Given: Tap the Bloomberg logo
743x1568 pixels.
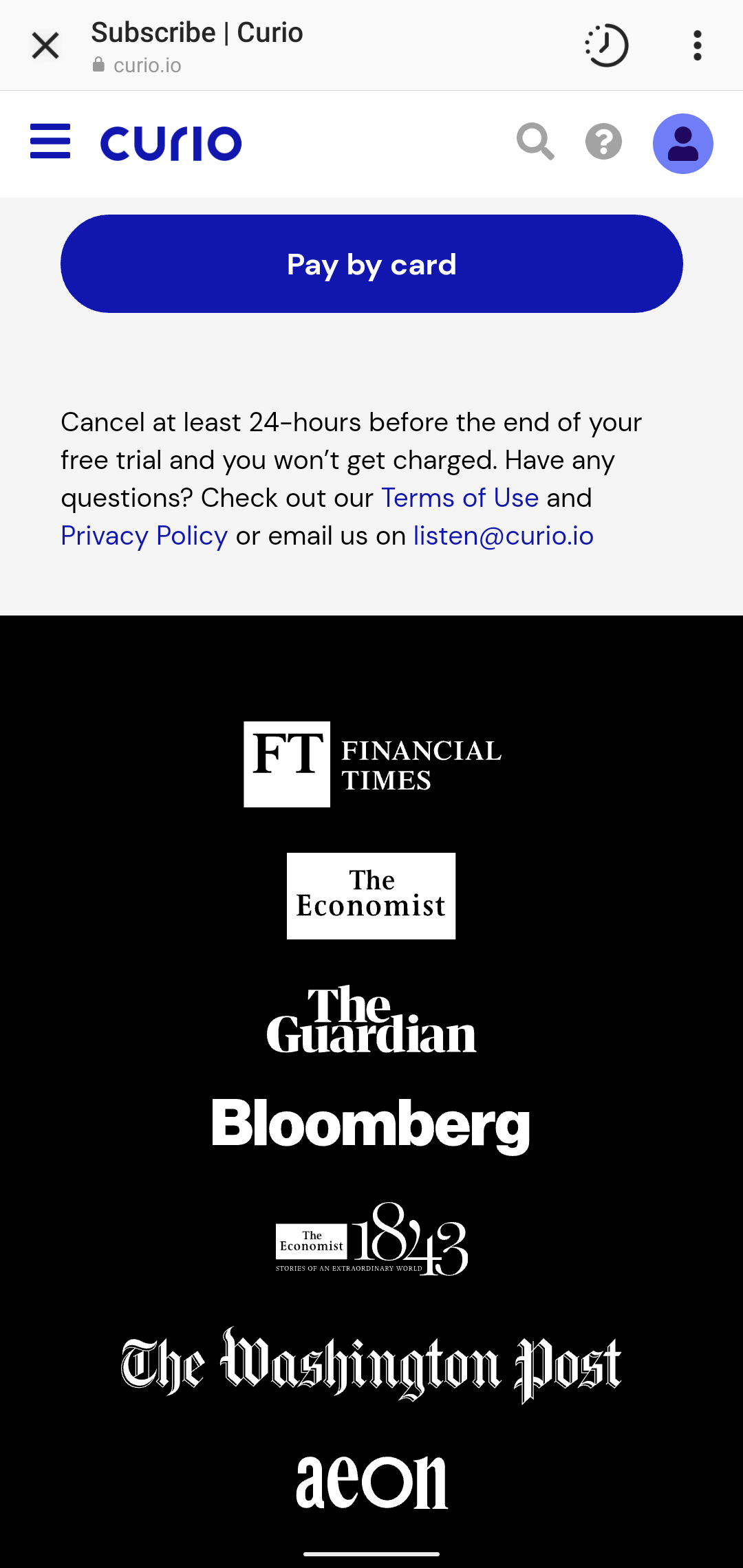Looking at the screenshot, I should point(371,1124).
